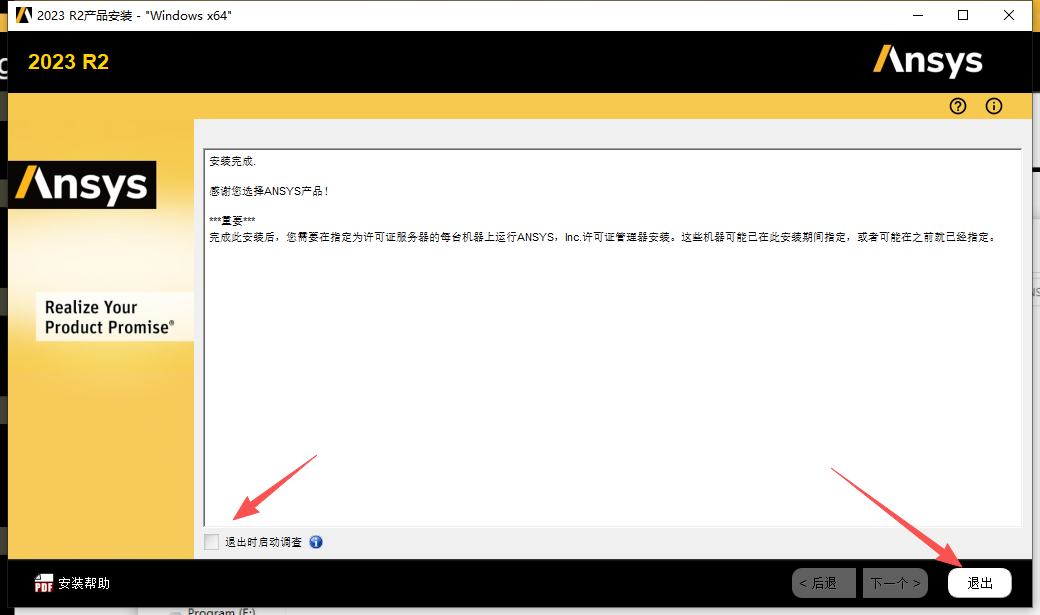Screen dimensions: 1040x615
Task: Close the installer window with X
Action: tap(1009, 15)
